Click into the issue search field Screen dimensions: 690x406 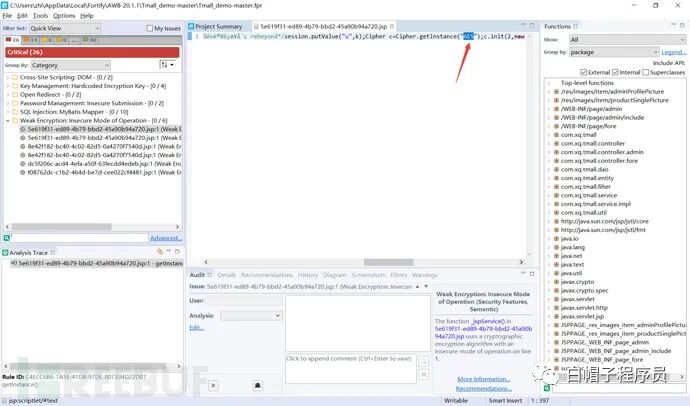[80, 238]
